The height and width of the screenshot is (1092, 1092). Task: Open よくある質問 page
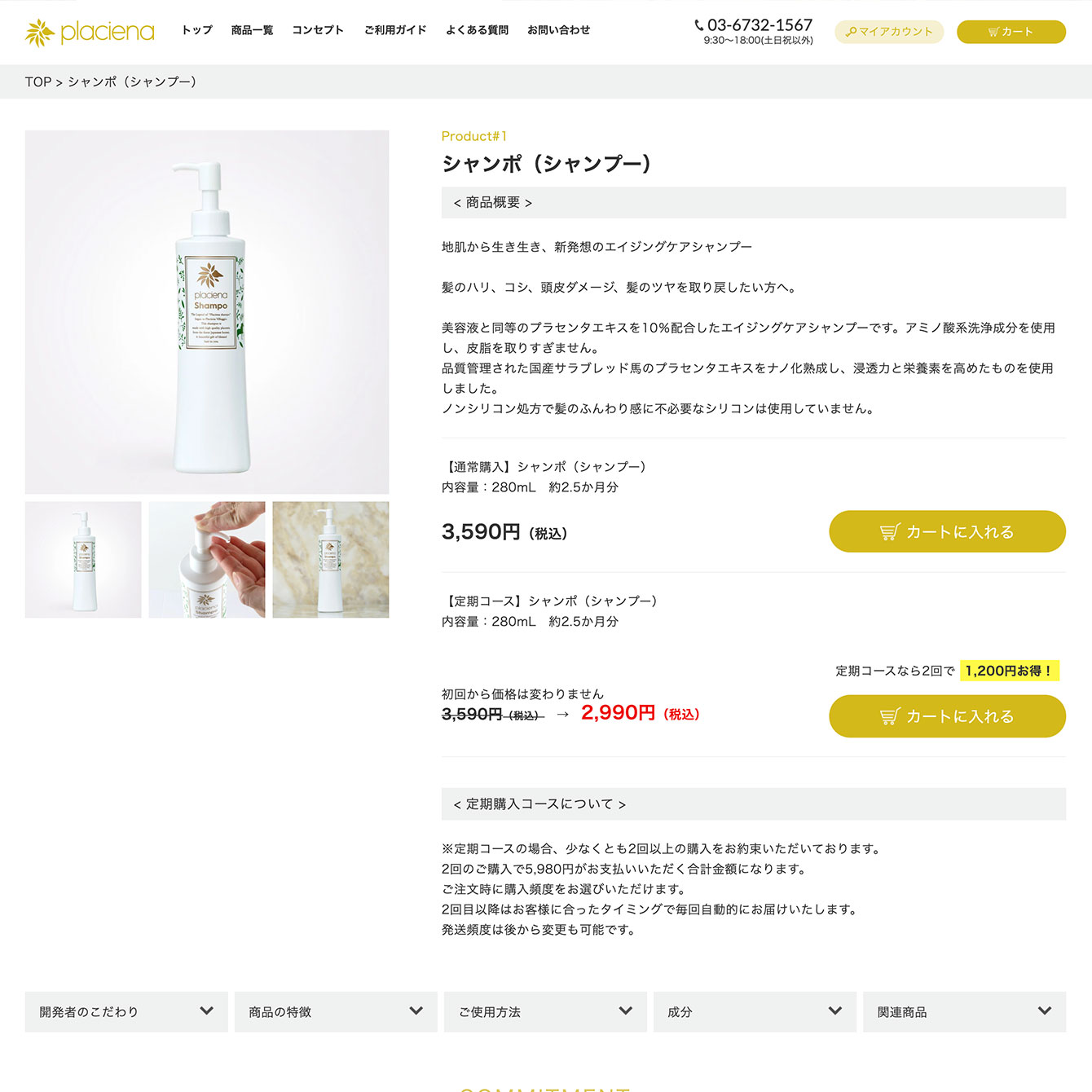click(x=477, y=30)
